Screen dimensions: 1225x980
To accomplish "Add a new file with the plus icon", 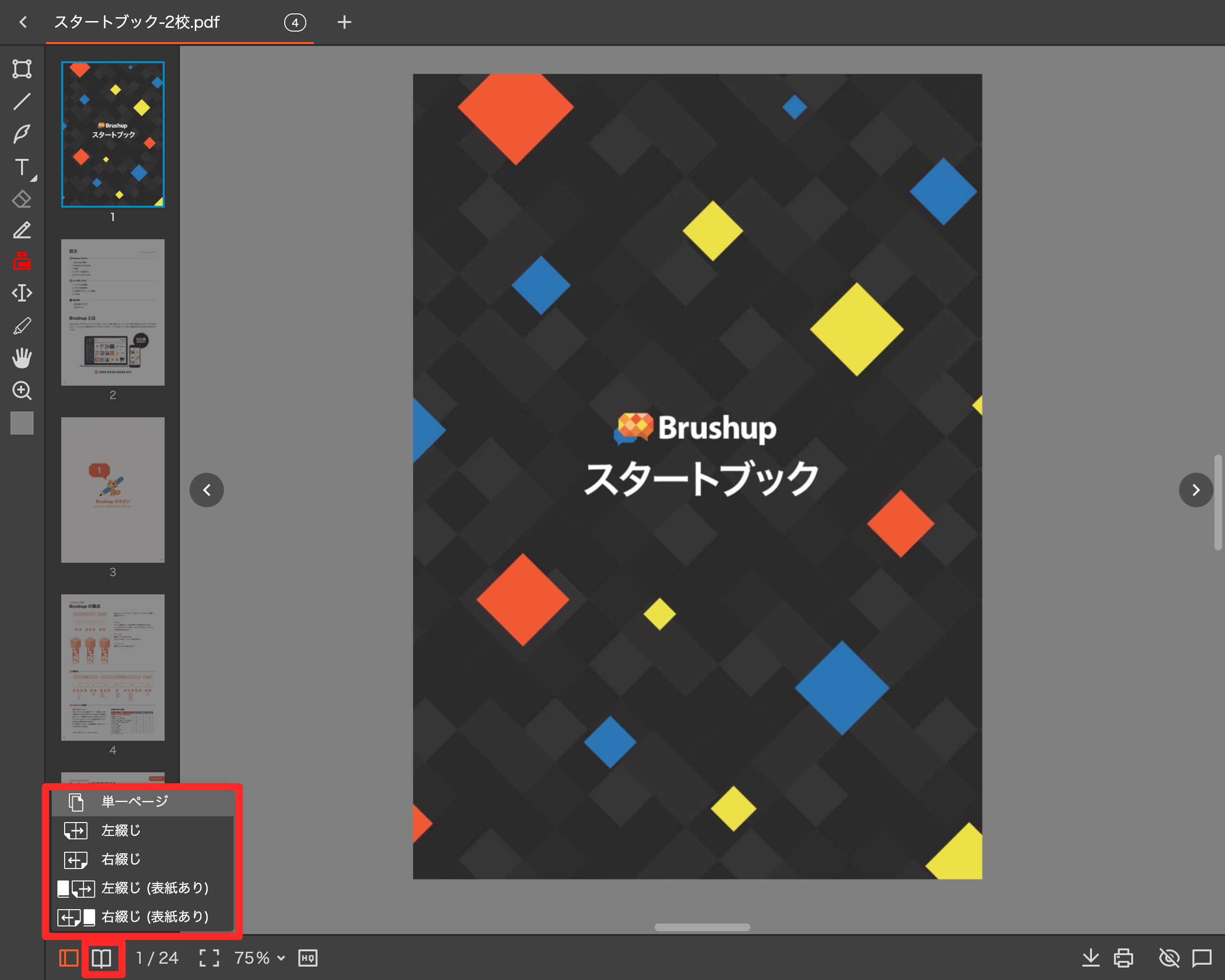I will click(345, 22).
